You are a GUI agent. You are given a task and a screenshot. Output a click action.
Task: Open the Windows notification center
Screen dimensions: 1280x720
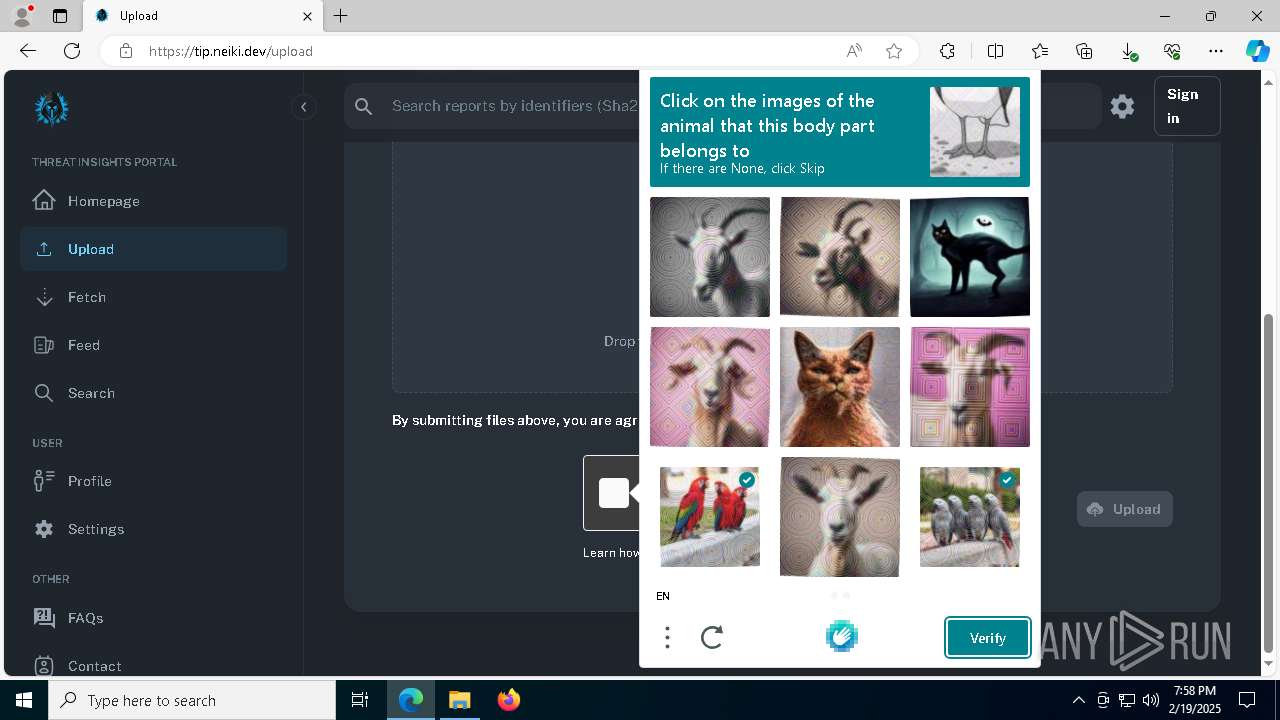(1247, 700)
